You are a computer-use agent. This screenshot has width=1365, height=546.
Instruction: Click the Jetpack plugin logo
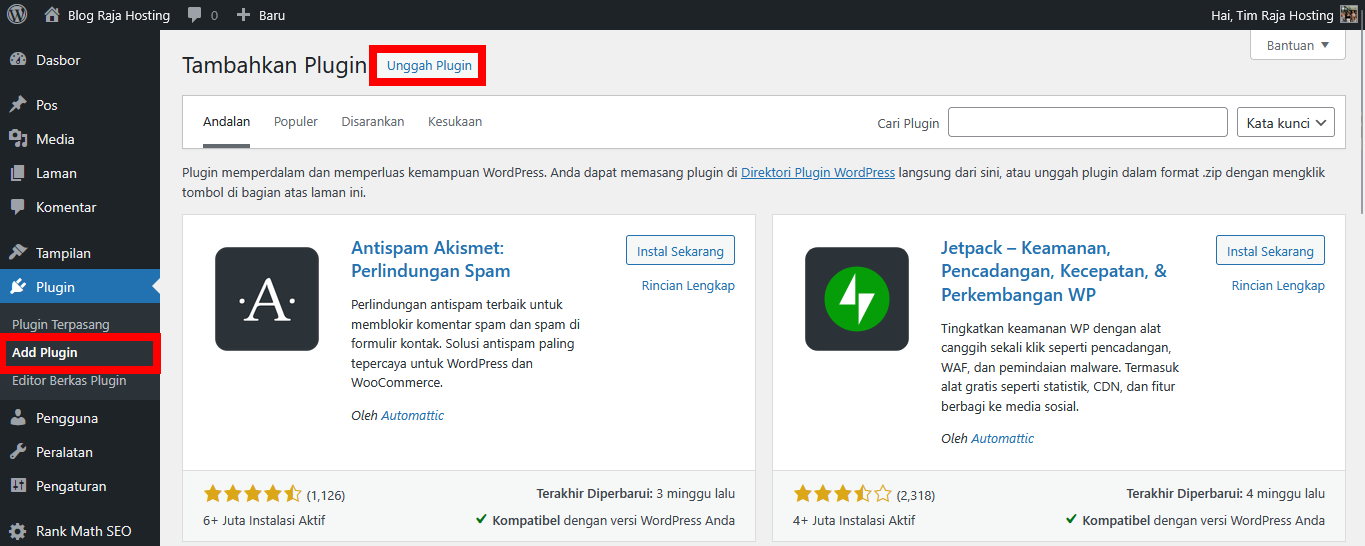857,299
